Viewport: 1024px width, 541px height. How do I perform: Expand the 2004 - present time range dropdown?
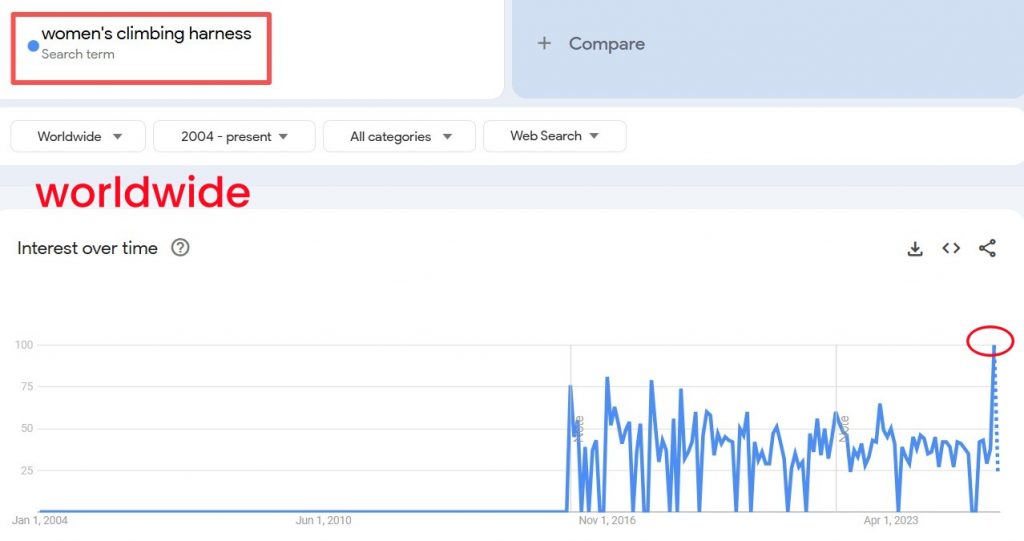[x=234, y=137]
